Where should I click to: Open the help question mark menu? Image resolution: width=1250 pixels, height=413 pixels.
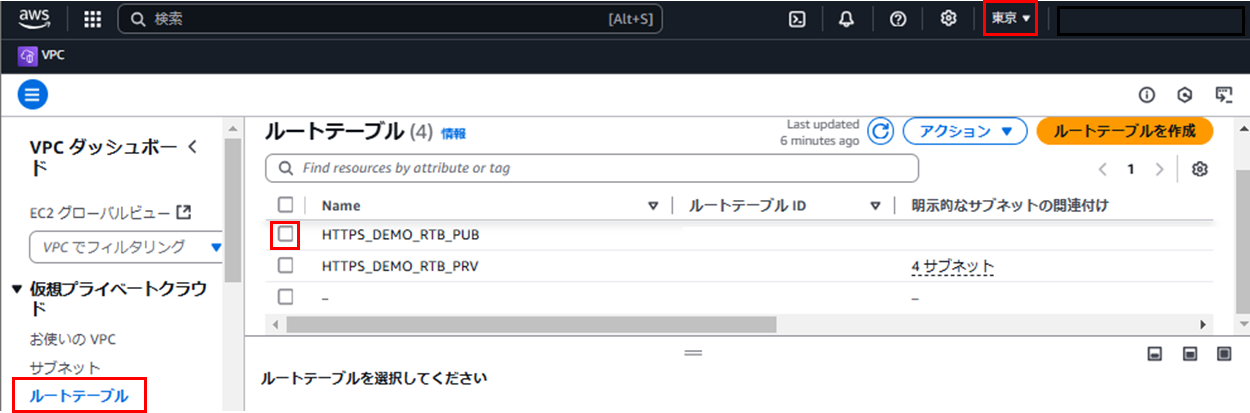point(898,19)
